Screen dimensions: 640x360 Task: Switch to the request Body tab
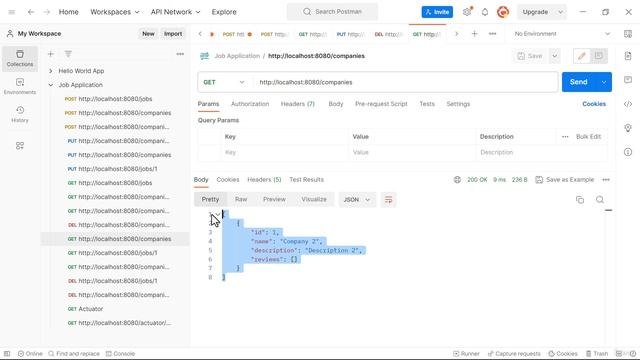click(x=336, y=104)
